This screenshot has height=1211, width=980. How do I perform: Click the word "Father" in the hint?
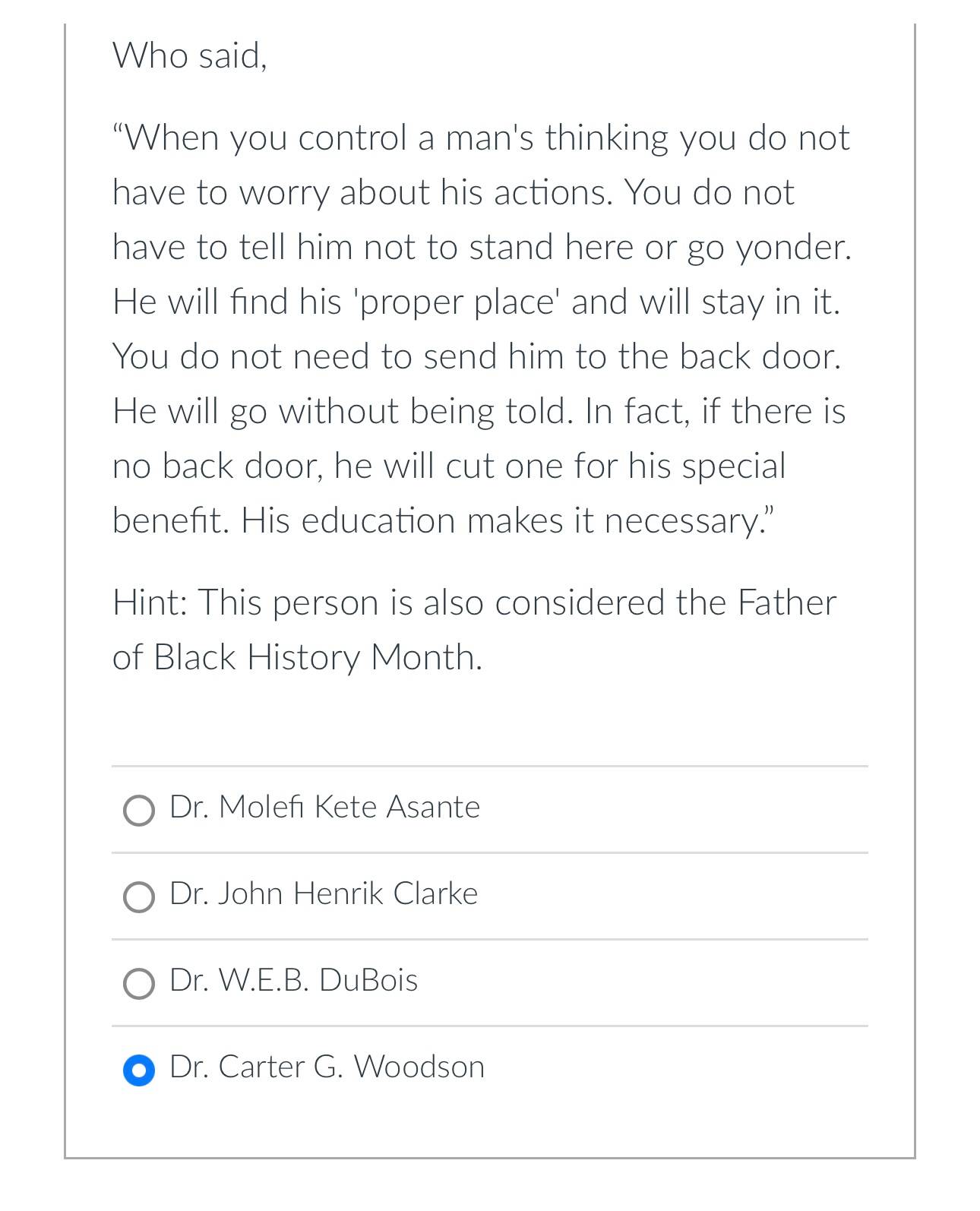coord(786,602)
